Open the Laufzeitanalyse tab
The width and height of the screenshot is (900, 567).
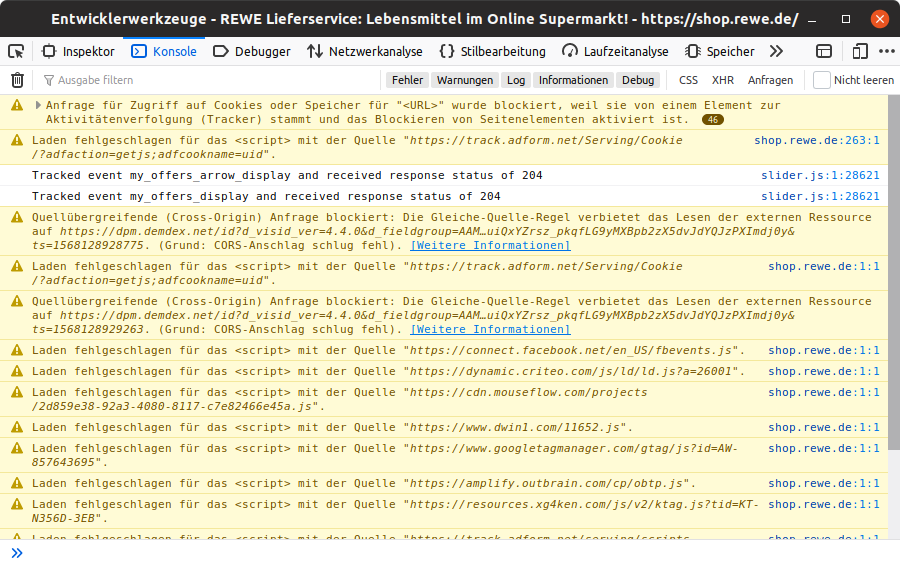pos(615,52)
